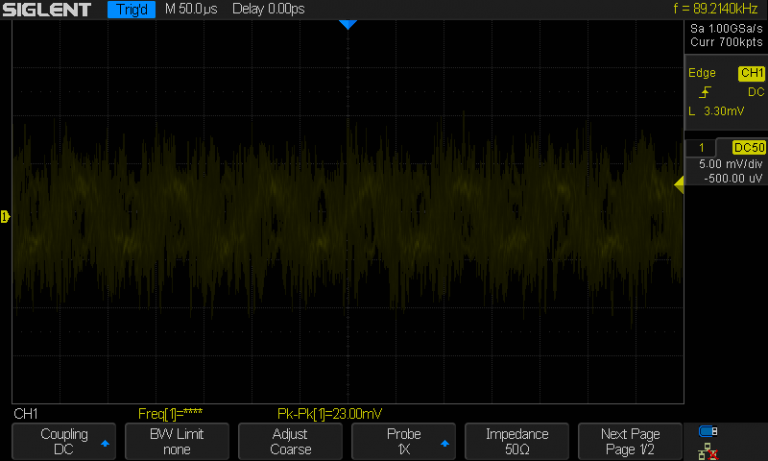This screenshot has width=768, height=461.
Task: Select the channel 1 number tab
Action: point(701,147)
